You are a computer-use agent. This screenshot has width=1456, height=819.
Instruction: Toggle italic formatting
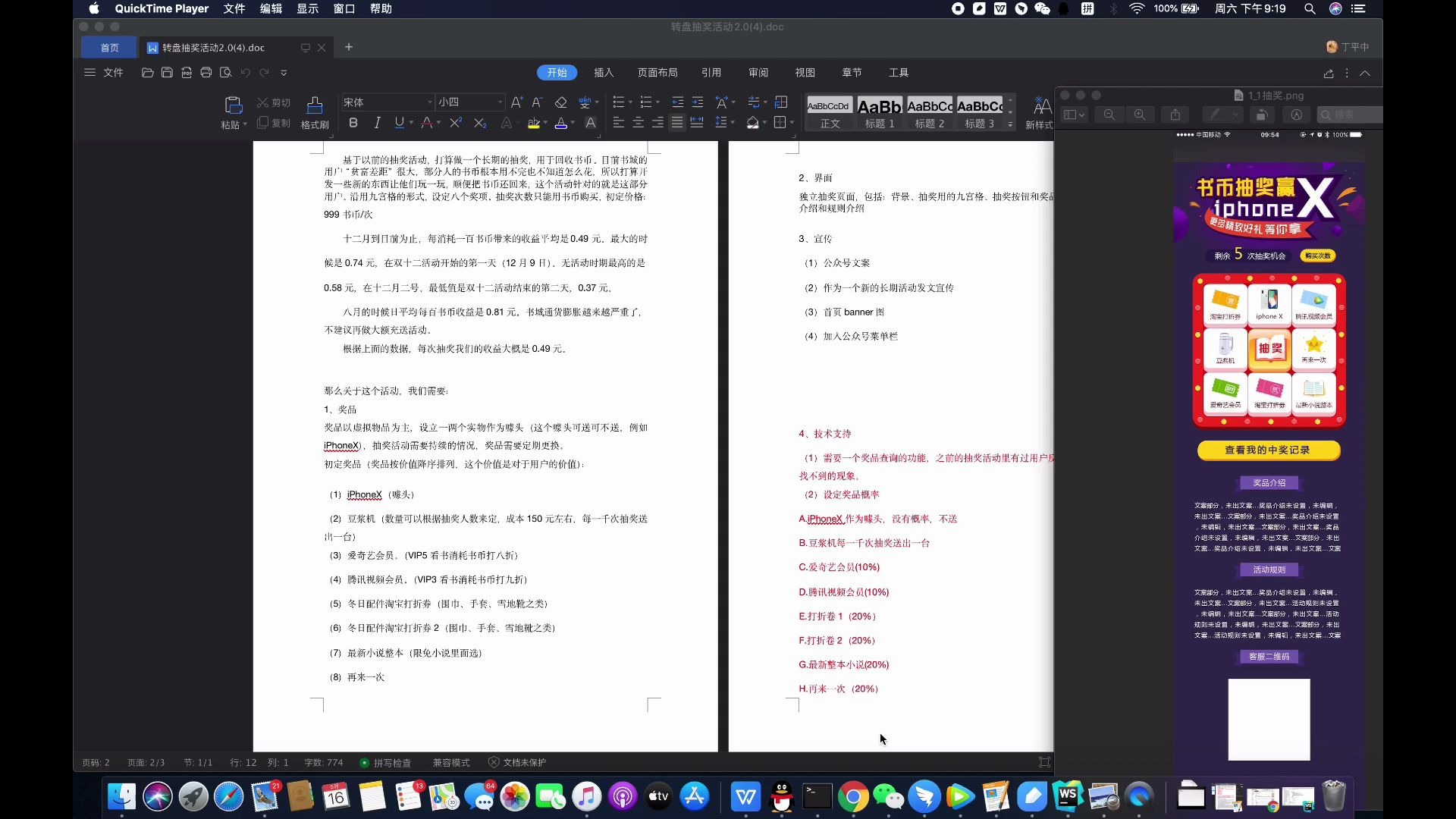377,123
